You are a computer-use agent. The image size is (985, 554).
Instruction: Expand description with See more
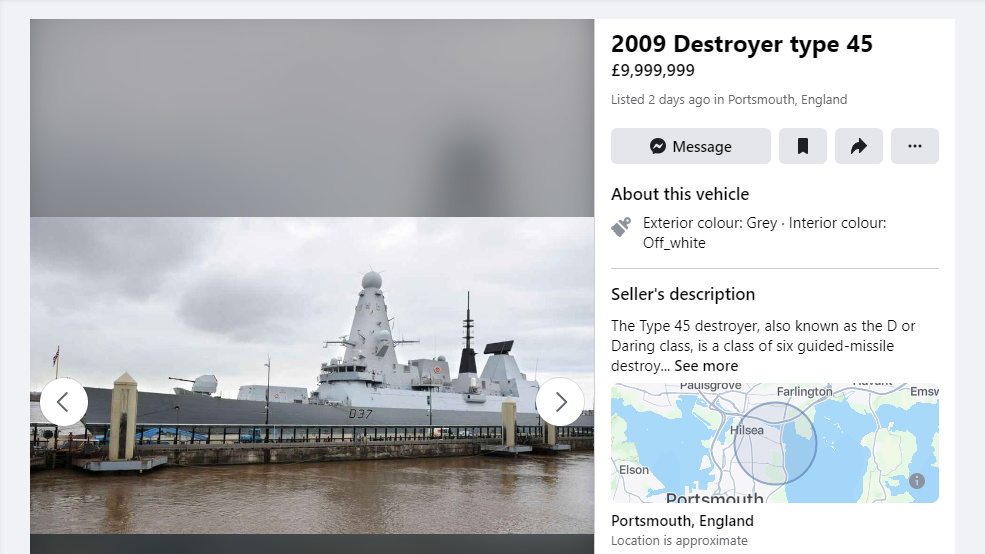coord(706,366)
